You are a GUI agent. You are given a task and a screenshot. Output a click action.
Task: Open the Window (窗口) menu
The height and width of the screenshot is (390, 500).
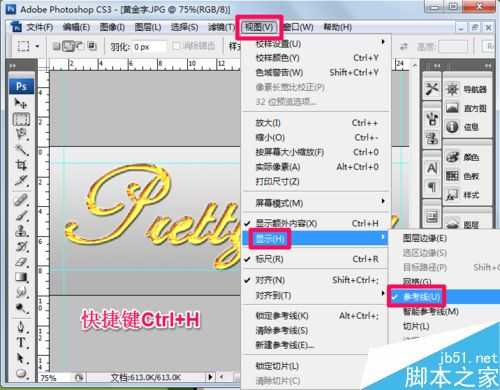(299, 27)
